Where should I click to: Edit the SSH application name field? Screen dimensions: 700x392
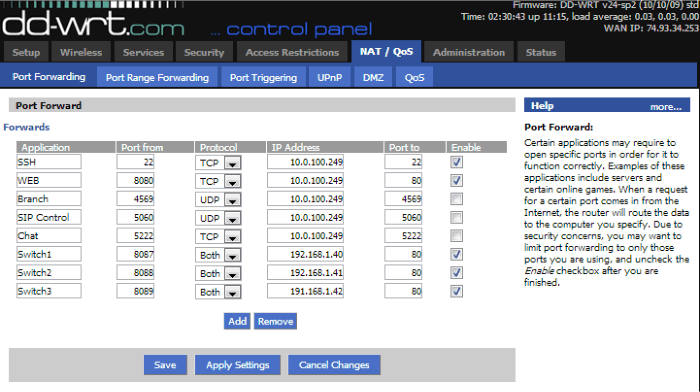[49, 162]
